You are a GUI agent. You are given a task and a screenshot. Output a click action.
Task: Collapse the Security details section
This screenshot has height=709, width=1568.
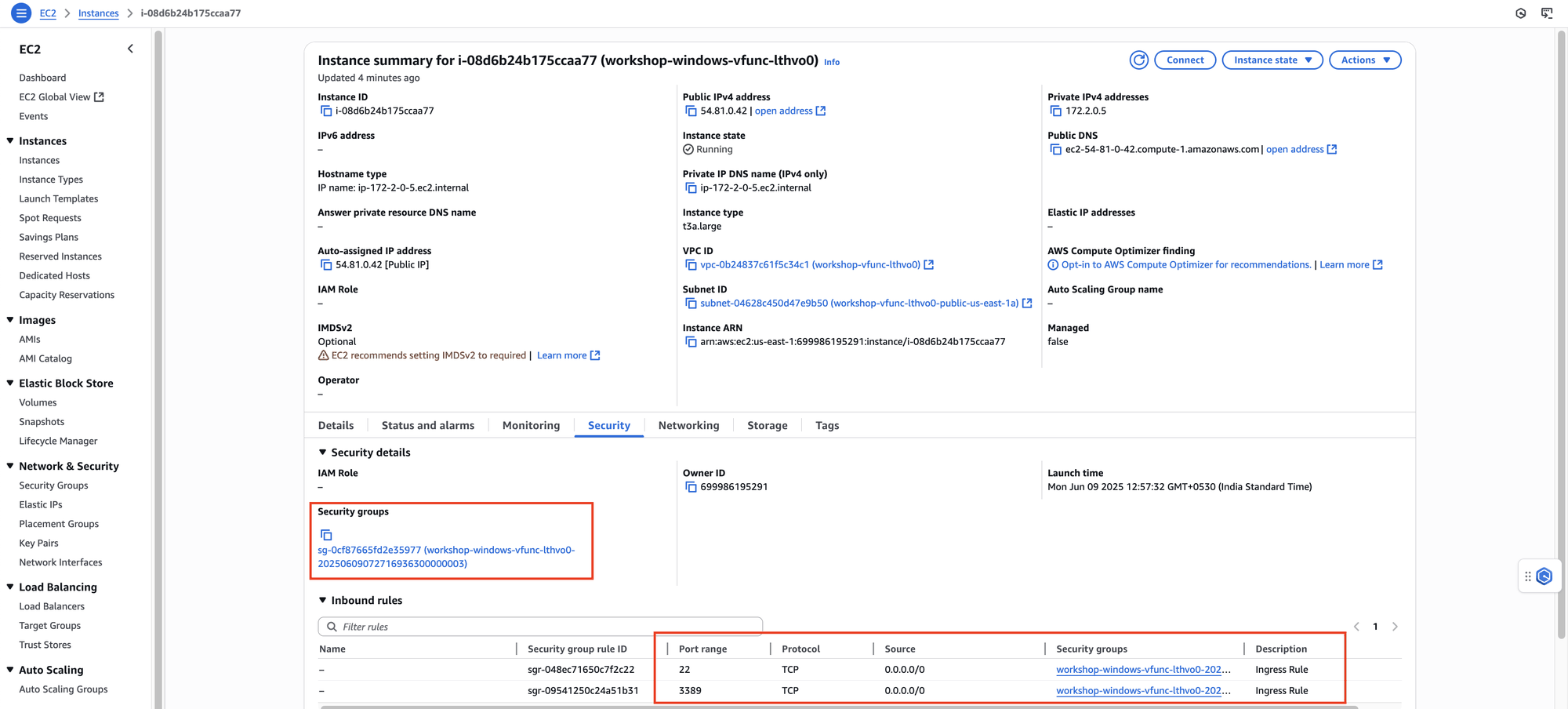tap(322, 453)
